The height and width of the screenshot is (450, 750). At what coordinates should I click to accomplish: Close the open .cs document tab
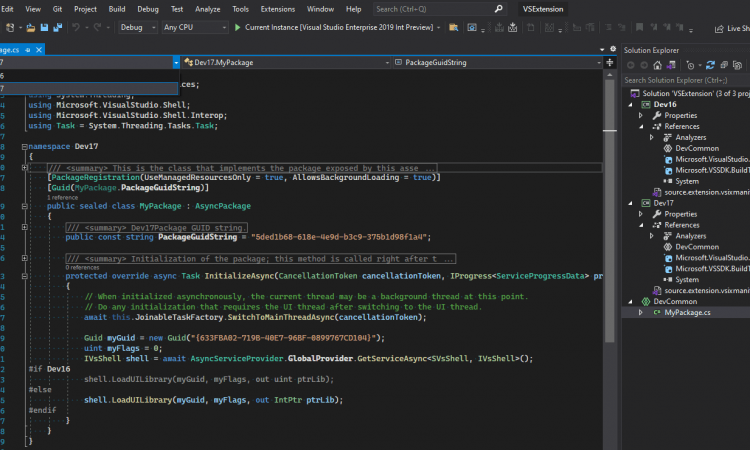pyautogui.click(x=39, y=50)
